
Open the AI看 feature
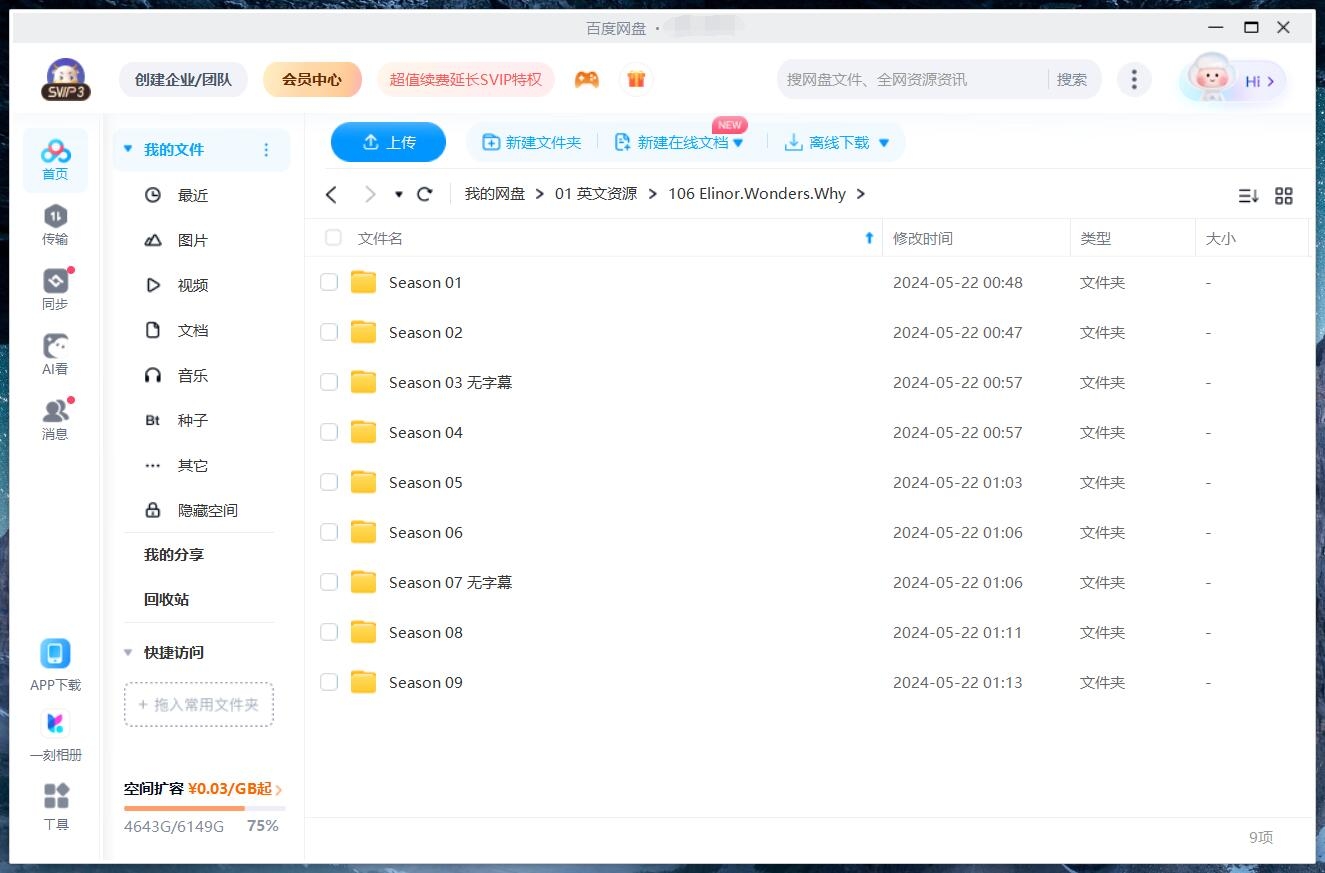tap(55, 352)
